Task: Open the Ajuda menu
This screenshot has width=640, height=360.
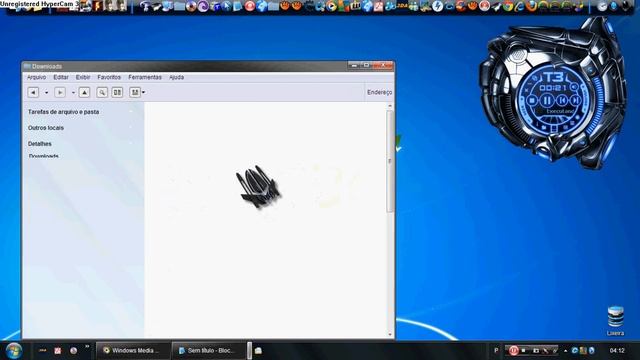Action: 176,77
